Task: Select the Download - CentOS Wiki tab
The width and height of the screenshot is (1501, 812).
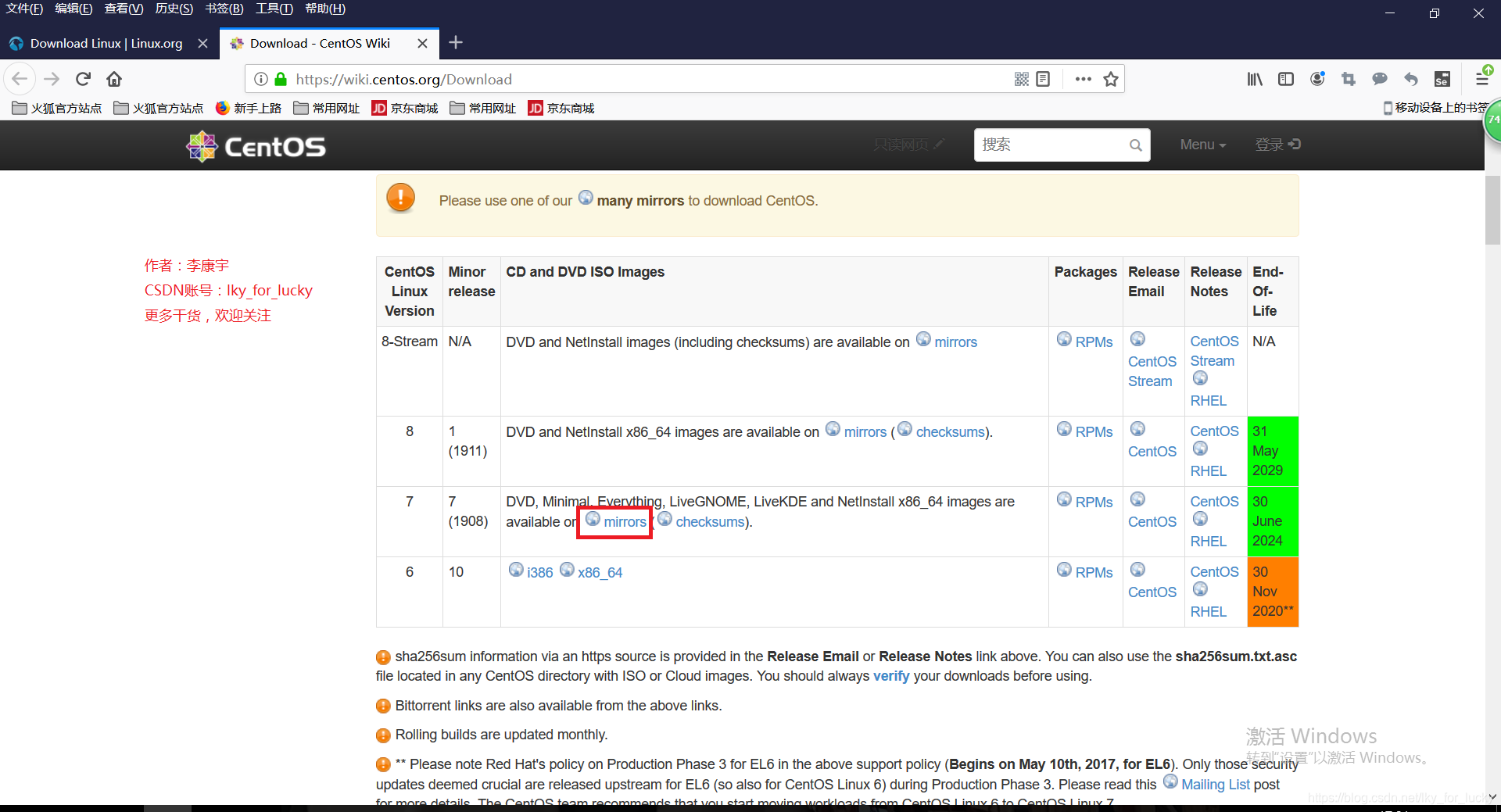Action: tap(329, 43)
